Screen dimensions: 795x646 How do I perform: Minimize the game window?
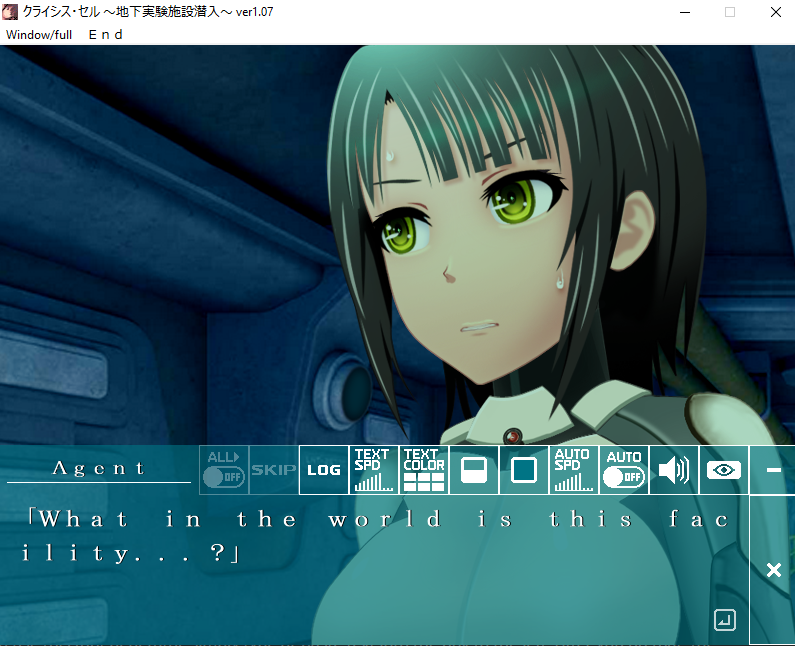coord(685,12)
